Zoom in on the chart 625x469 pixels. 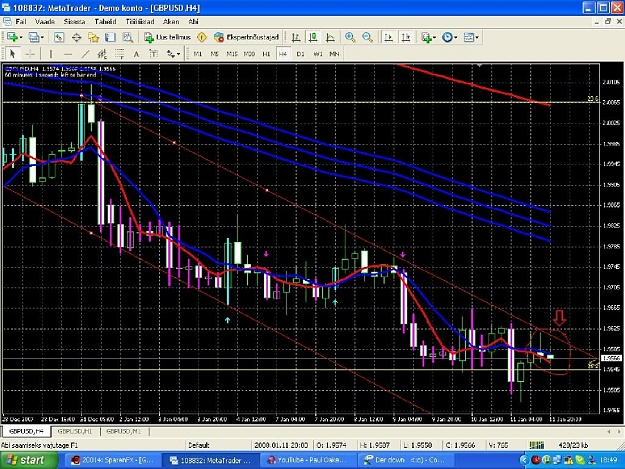coord(350,37)
